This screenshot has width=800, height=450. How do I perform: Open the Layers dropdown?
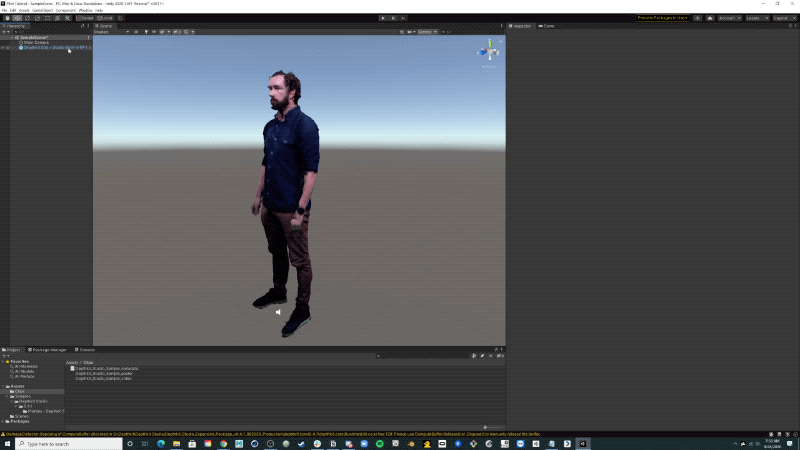pyautogui.click(x=757, y=18)
